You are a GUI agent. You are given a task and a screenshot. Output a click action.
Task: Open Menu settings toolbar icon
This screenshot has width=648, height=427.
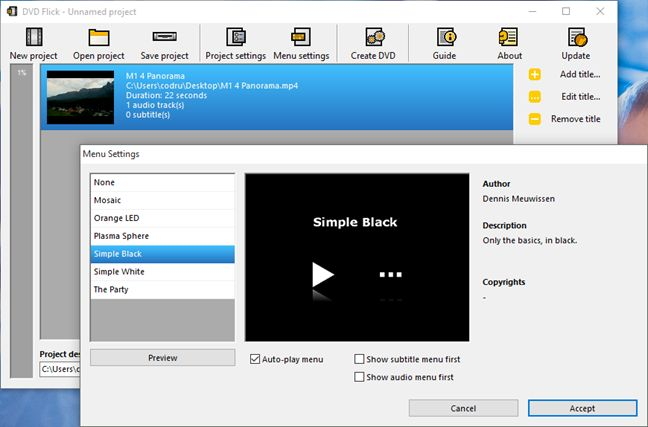[301, 38]
